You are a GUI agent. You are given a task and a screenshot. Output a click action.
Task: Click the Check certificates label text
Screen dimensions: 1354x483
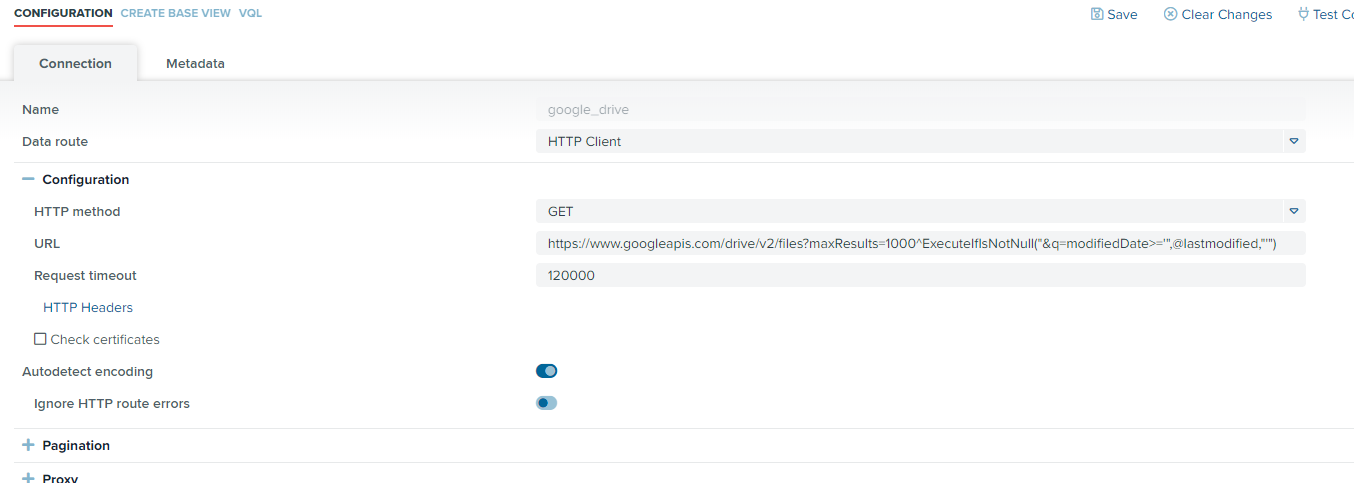coord(105,340)
